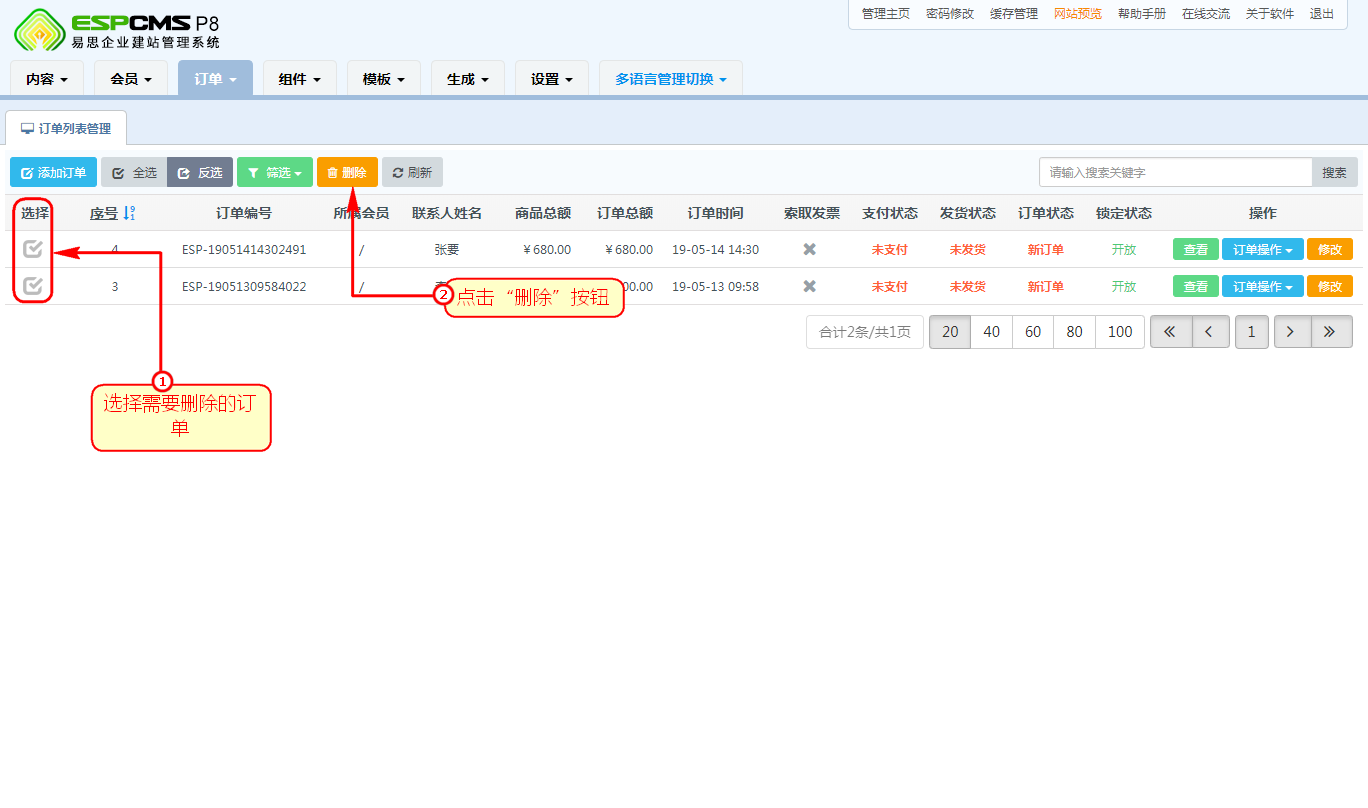Open 网站预览 link
This screenshot has height=808, width=1368.
pyautogui.click(x=1078, y=14)
